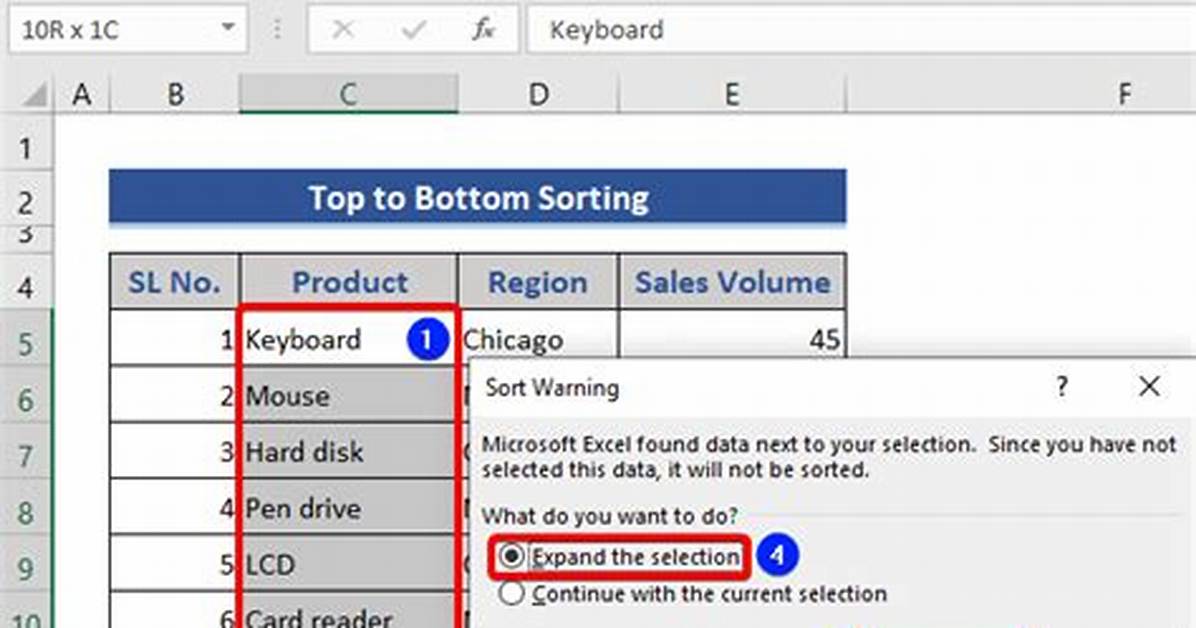The height and width of the screenshot is (628, 1196).
Task: Close the Sort Warning dialog
Action: pyautogui.click(x=1149, y=386)
